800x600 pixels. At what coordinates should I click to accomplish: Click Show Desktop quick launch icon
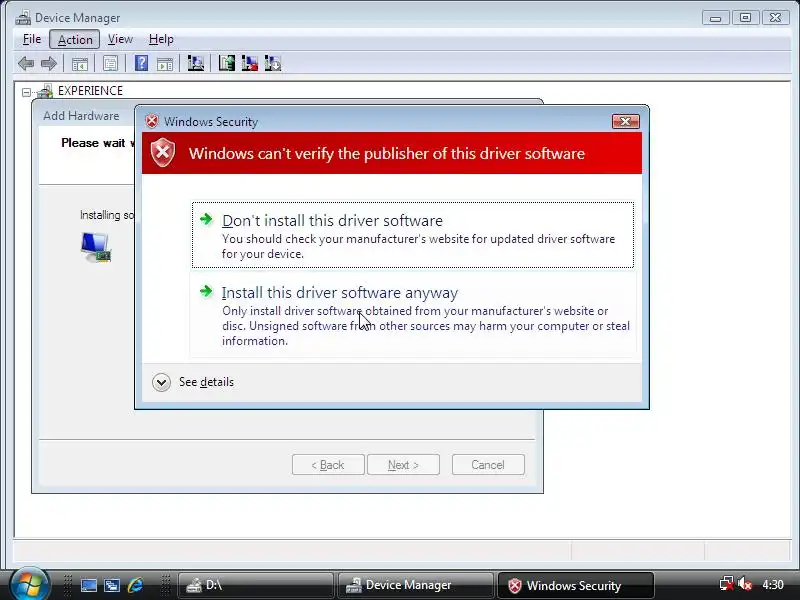(89, 585)
